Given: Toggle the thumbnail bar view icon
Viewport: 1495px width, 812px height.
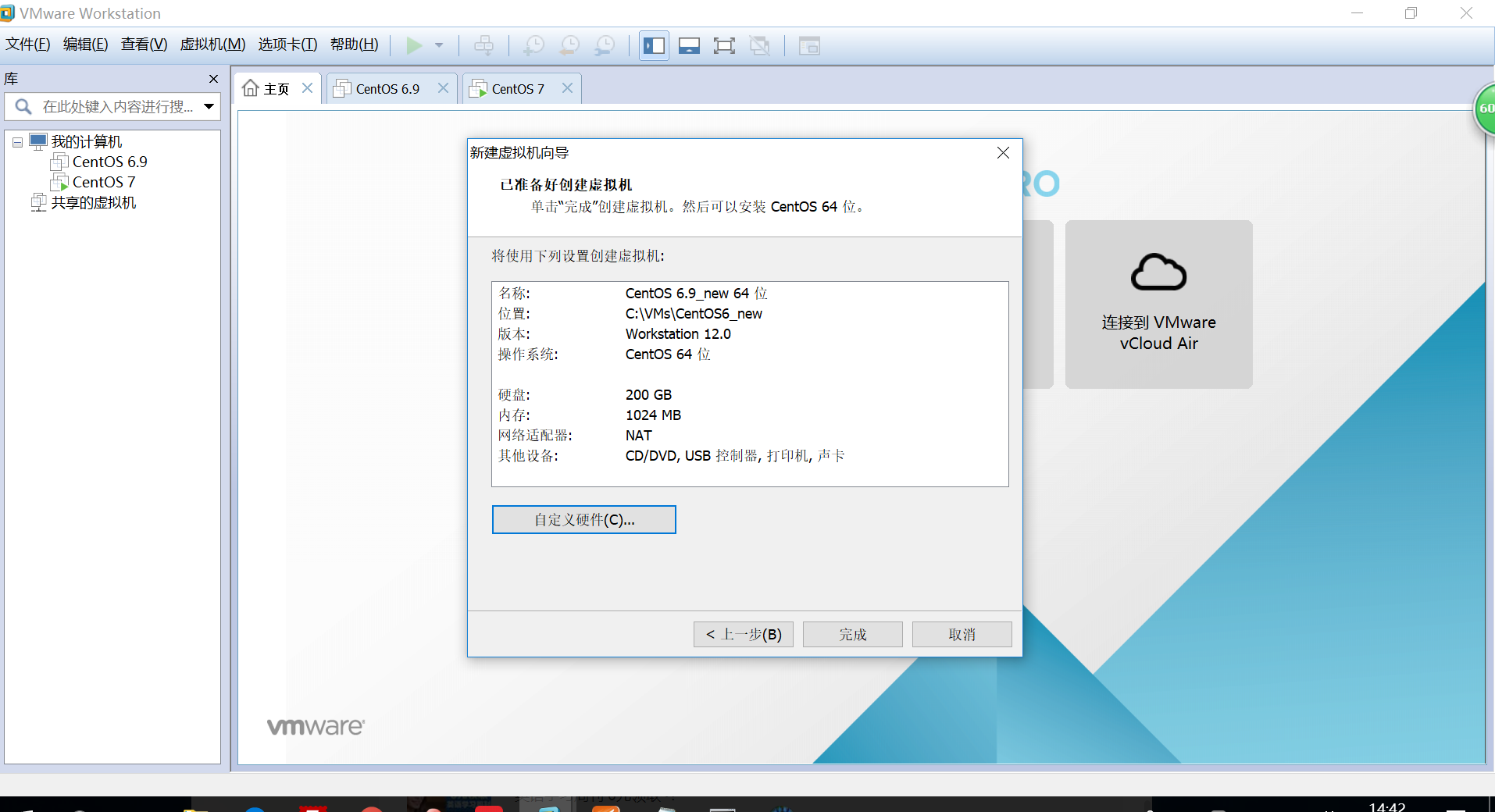Looking at the screenshot, I should [x=689, y=45].
